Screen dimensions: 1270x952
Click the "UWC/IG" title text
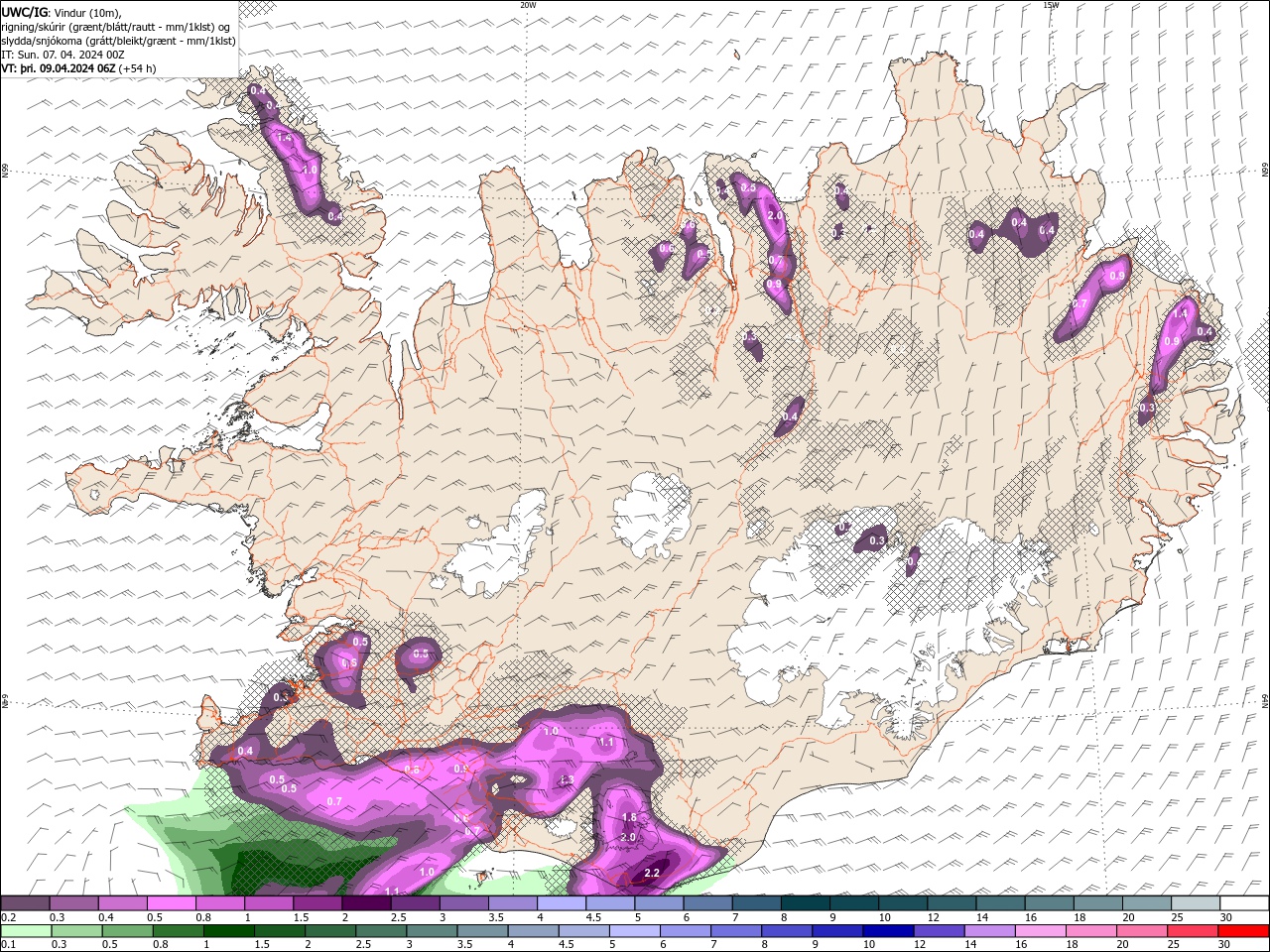(x=25, y=11)
